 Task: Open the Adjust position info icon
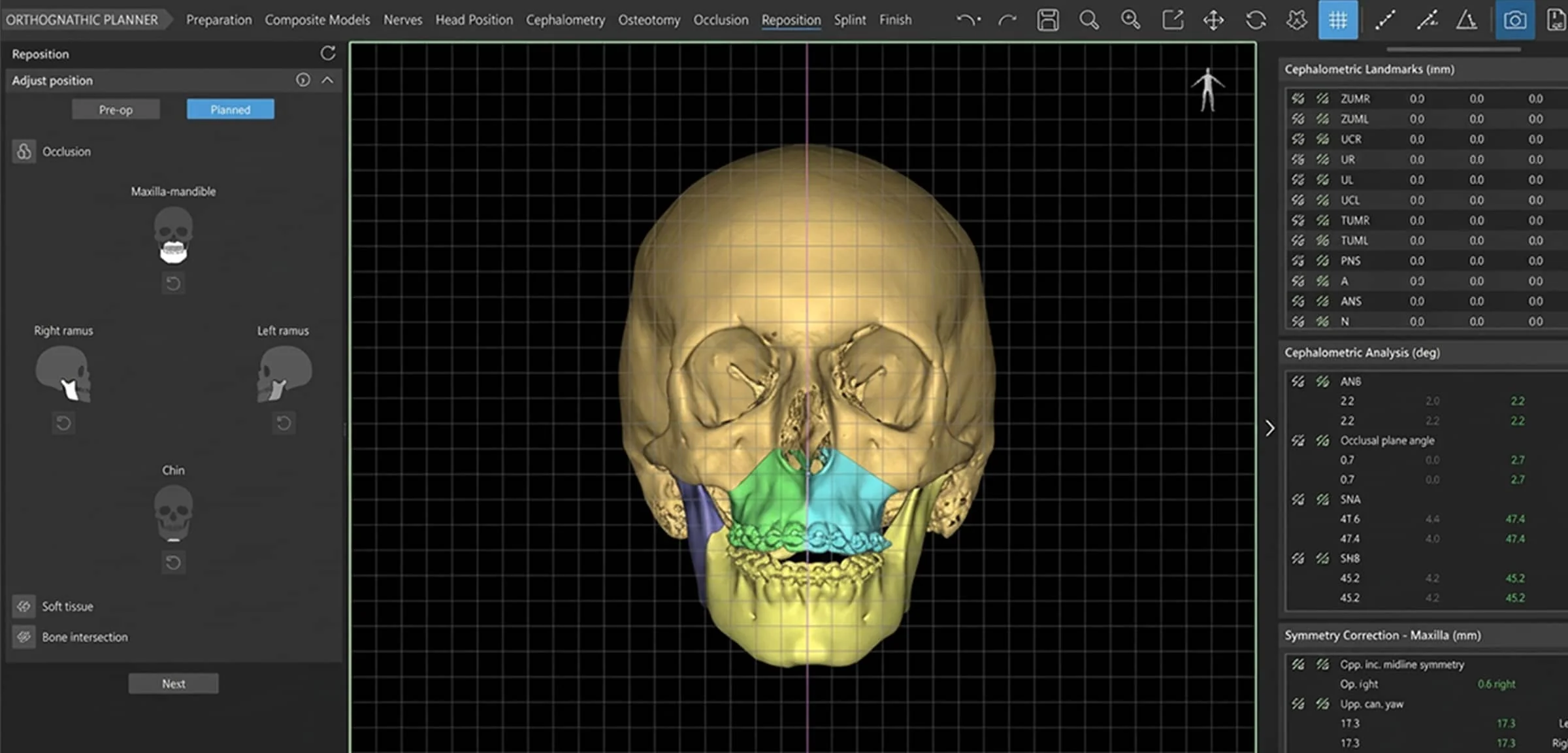[x=302, y=80]
